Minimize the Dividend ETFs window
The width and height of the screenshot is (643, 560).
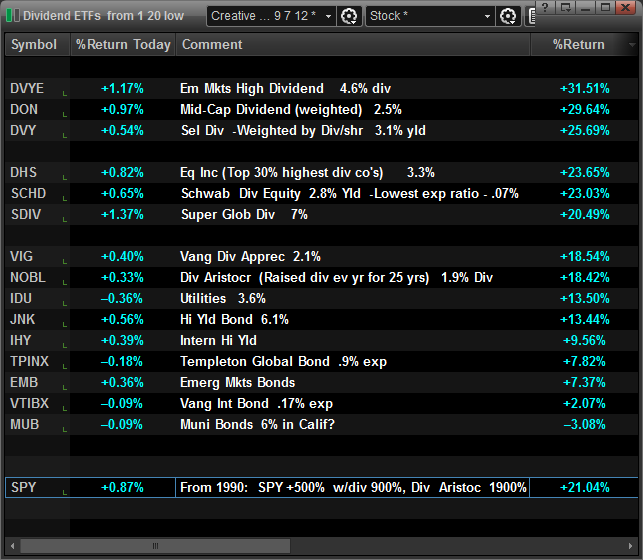586,7
